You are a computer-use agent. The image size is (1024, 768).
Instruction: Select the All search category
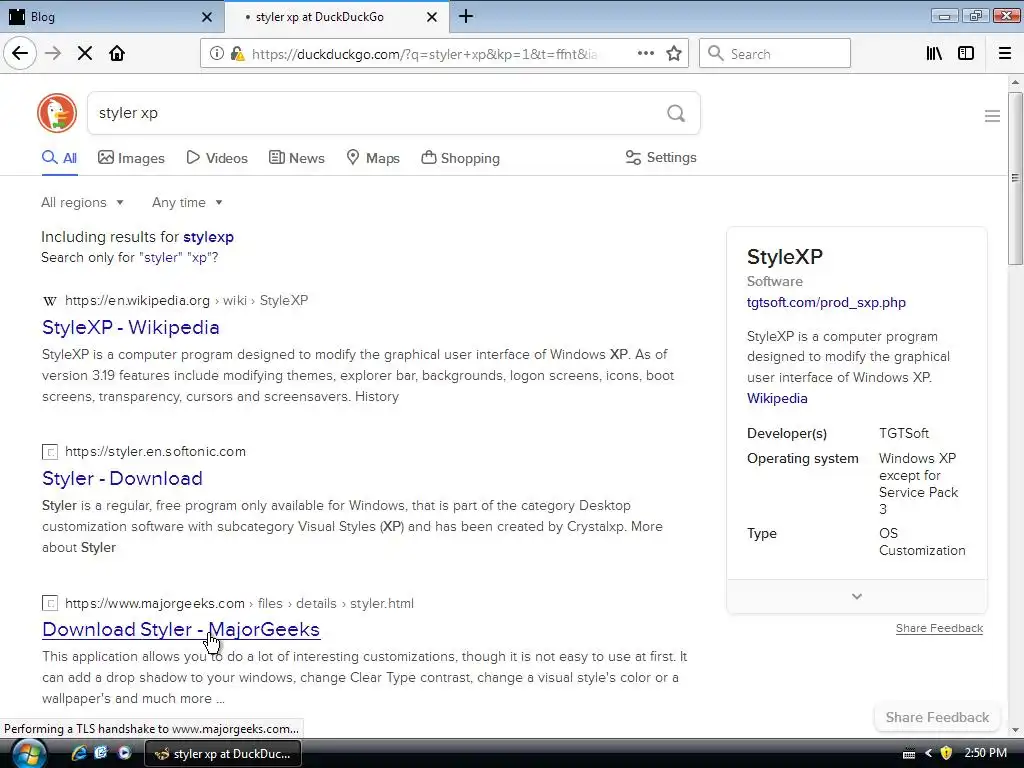pyautogui.click(x=59, y=158)
